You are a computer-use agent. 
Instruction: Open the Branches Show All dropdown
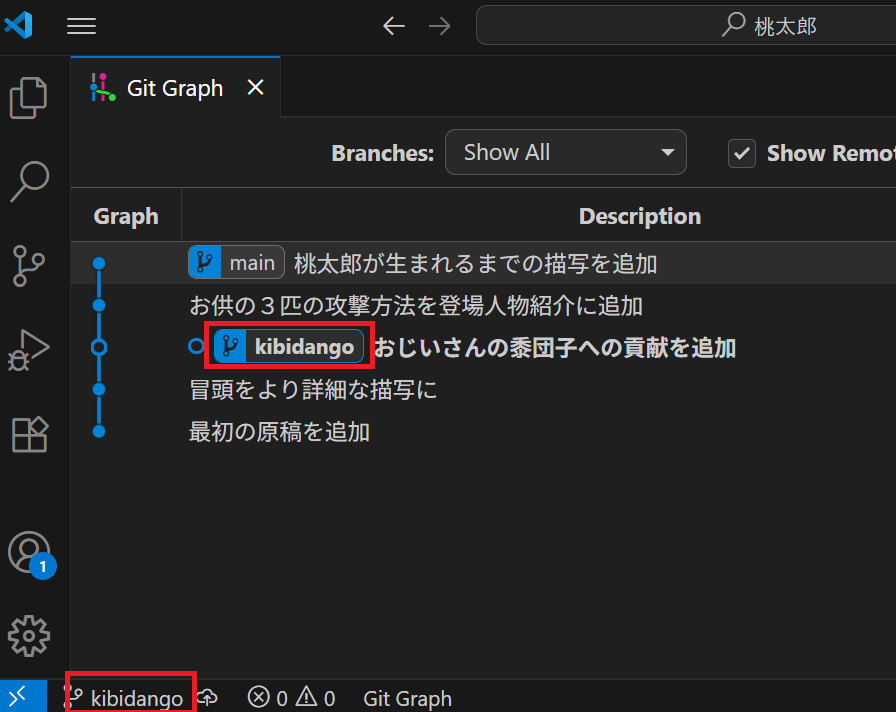click(565, 153)
